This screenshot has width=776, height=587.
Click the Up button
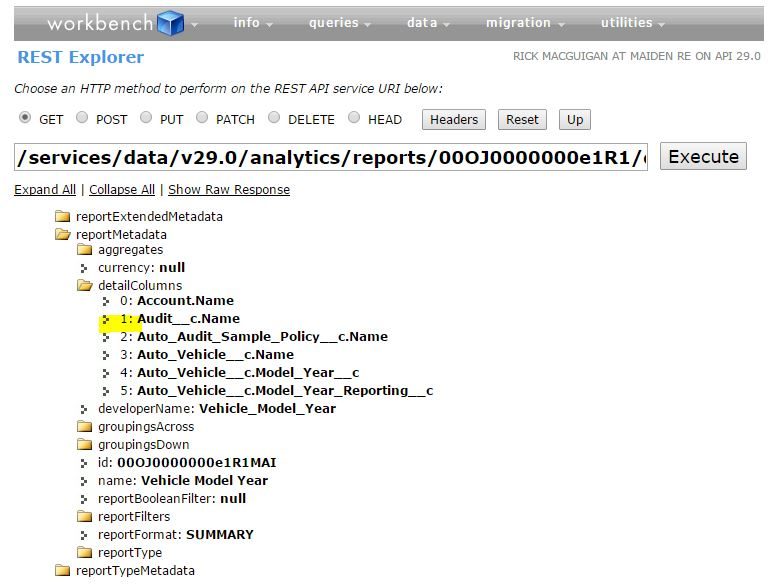click(x=575, y=120)
